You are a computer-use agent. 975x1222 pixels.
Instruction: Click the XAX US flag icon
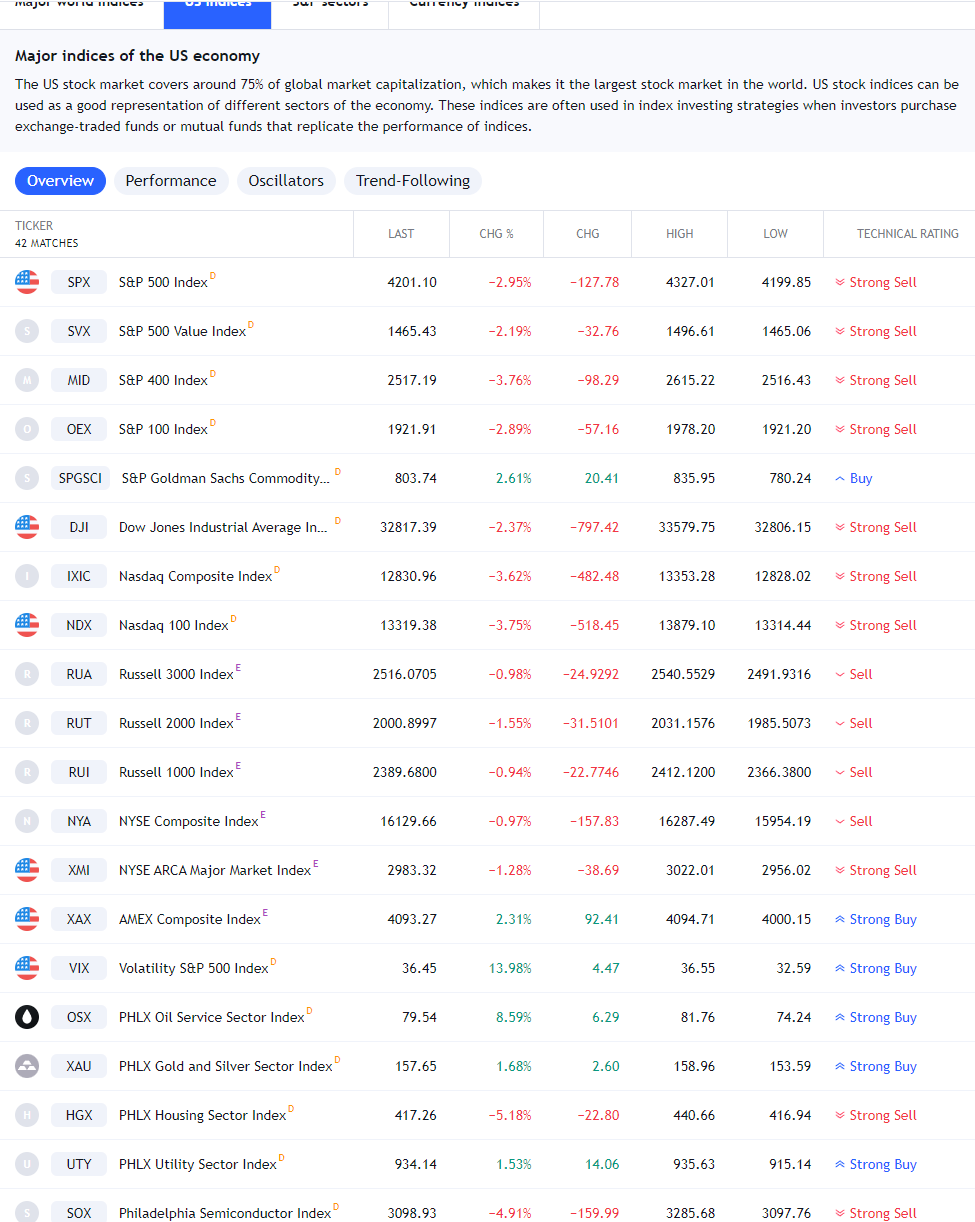[27, 919]
